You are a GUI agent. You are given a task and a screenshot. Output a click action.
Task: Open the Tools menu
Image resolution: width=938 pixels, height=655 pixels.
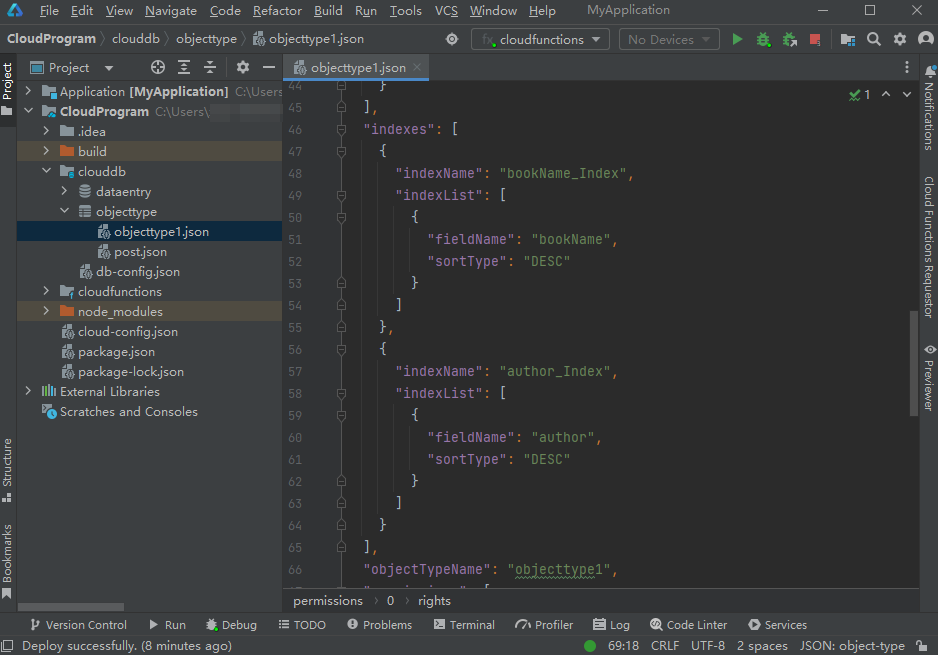click(x=406, y=11)
